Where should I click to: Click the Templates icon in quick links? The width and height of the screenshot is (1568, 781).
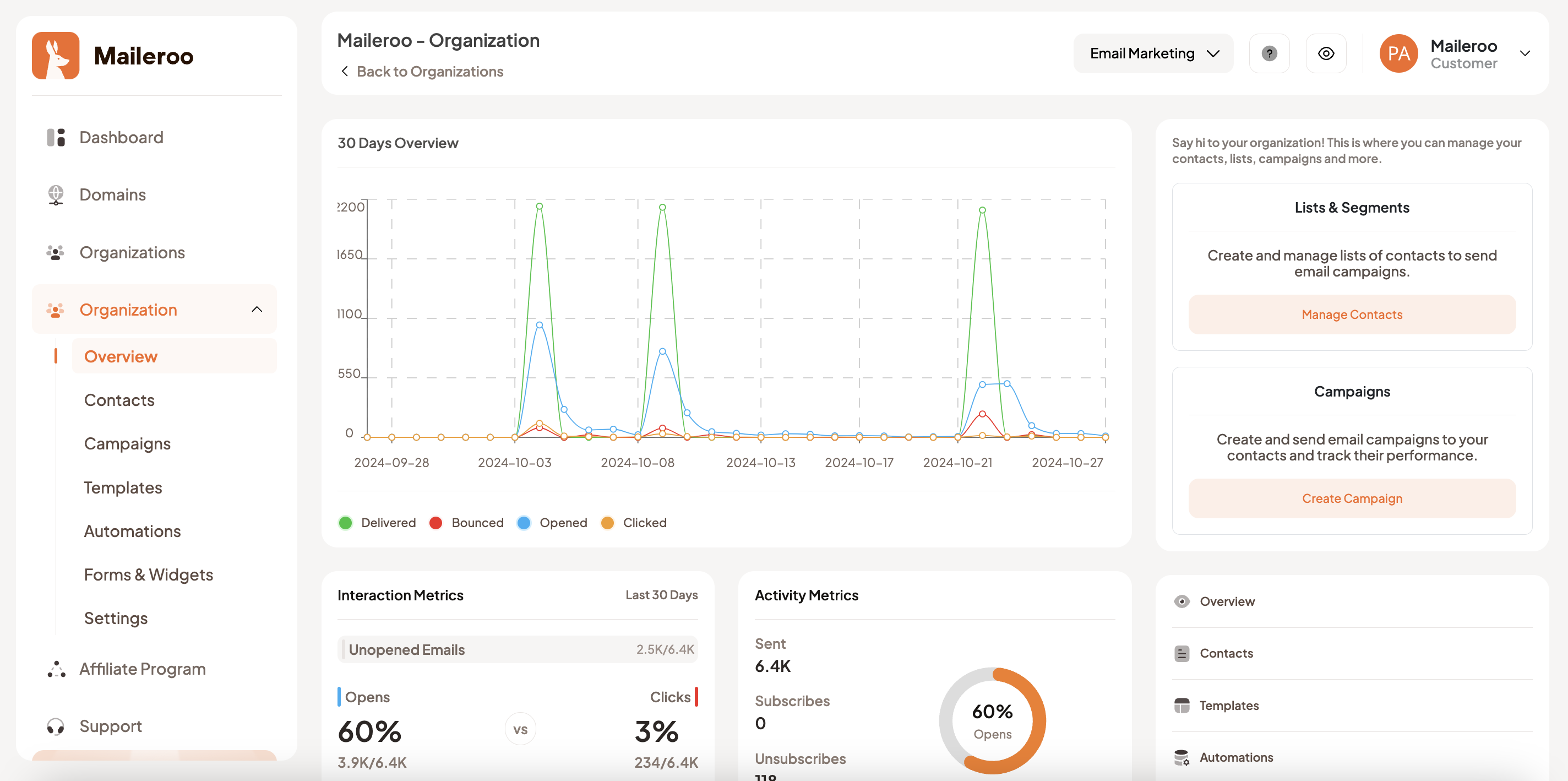(1182, 706)
